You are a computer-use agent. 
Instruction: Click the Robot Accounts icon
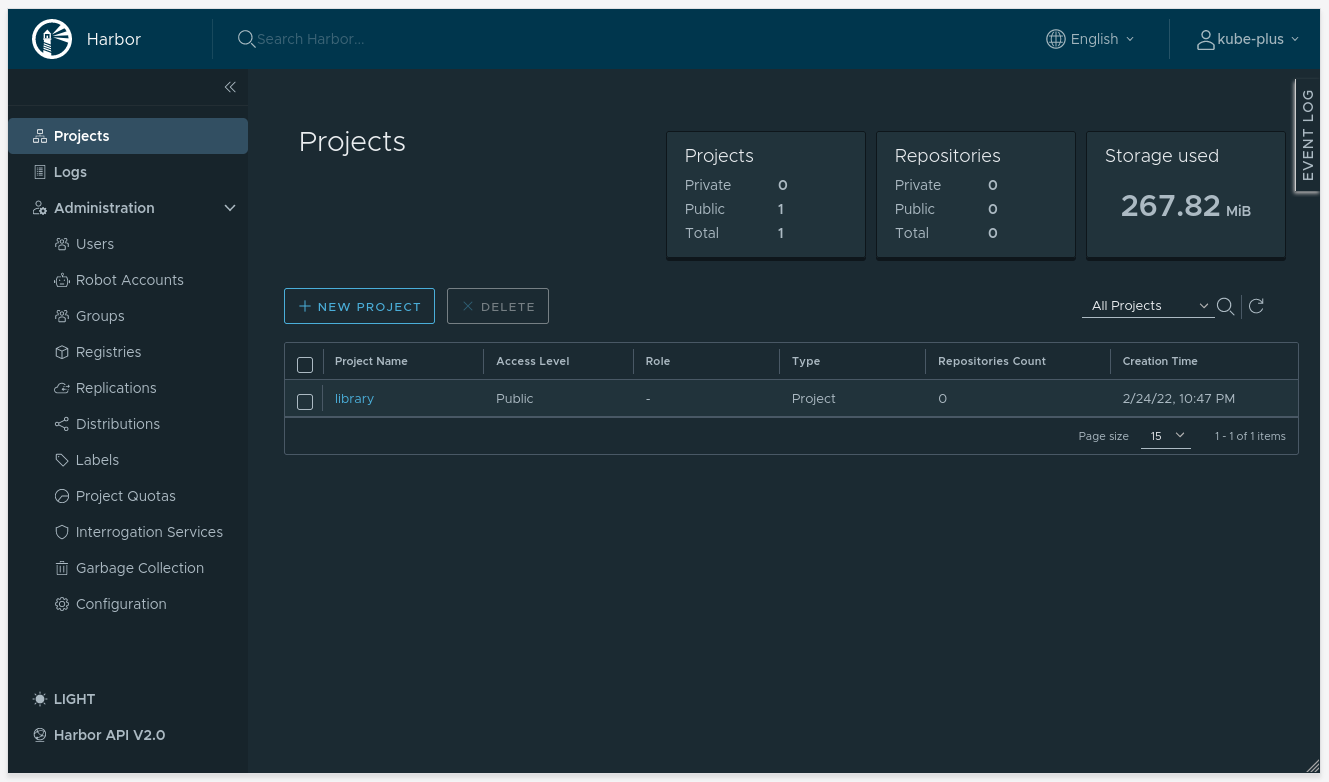(x=62, y=280)
